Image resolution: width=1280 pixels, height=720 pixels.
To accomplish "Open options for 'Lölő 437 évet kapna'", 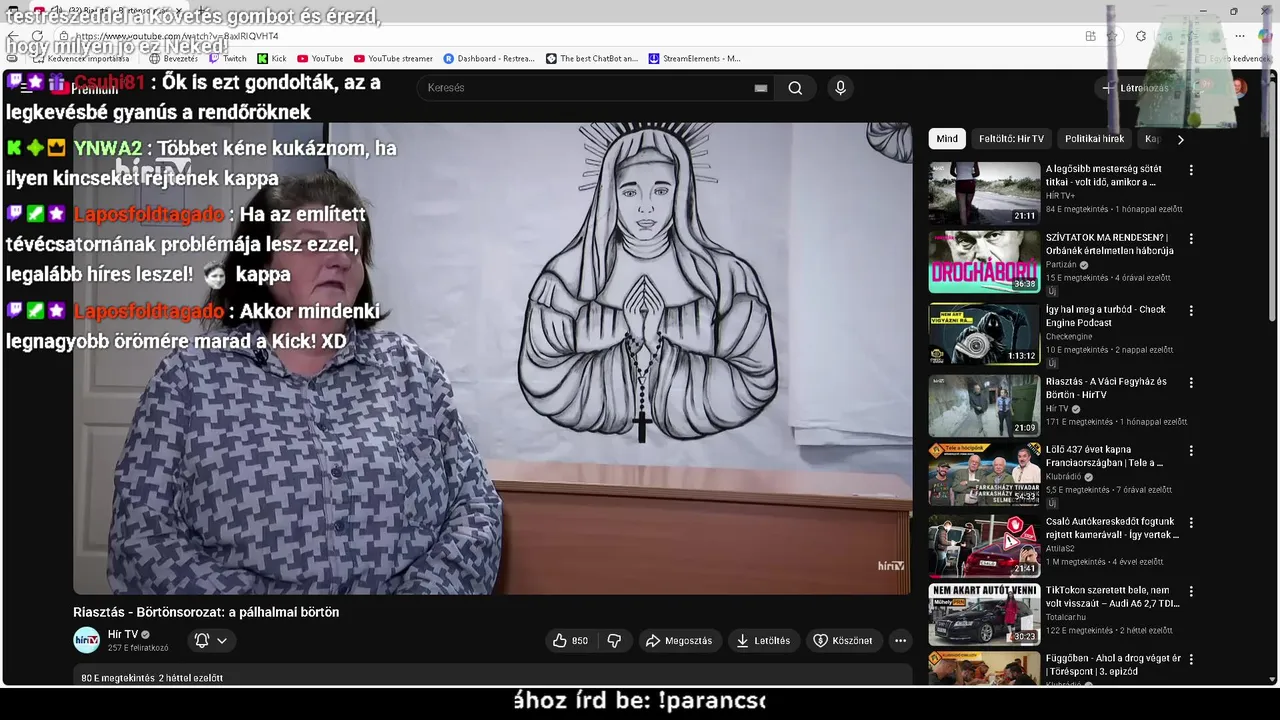I will (x=1191, y=451).
